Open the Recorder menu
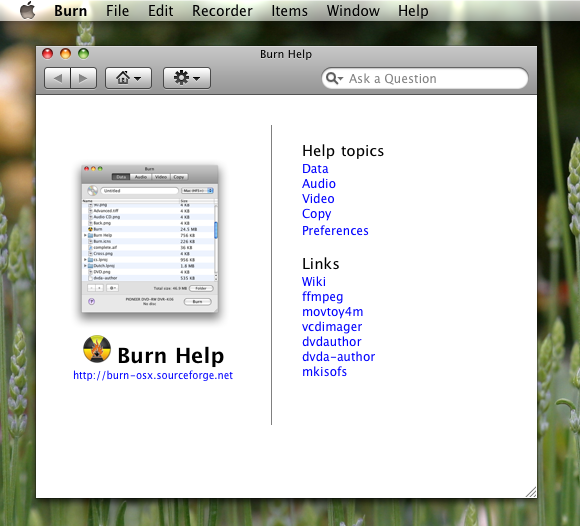The width and height of the screenshot is (580, 526). pyautogui.click(x=222, y=11)
